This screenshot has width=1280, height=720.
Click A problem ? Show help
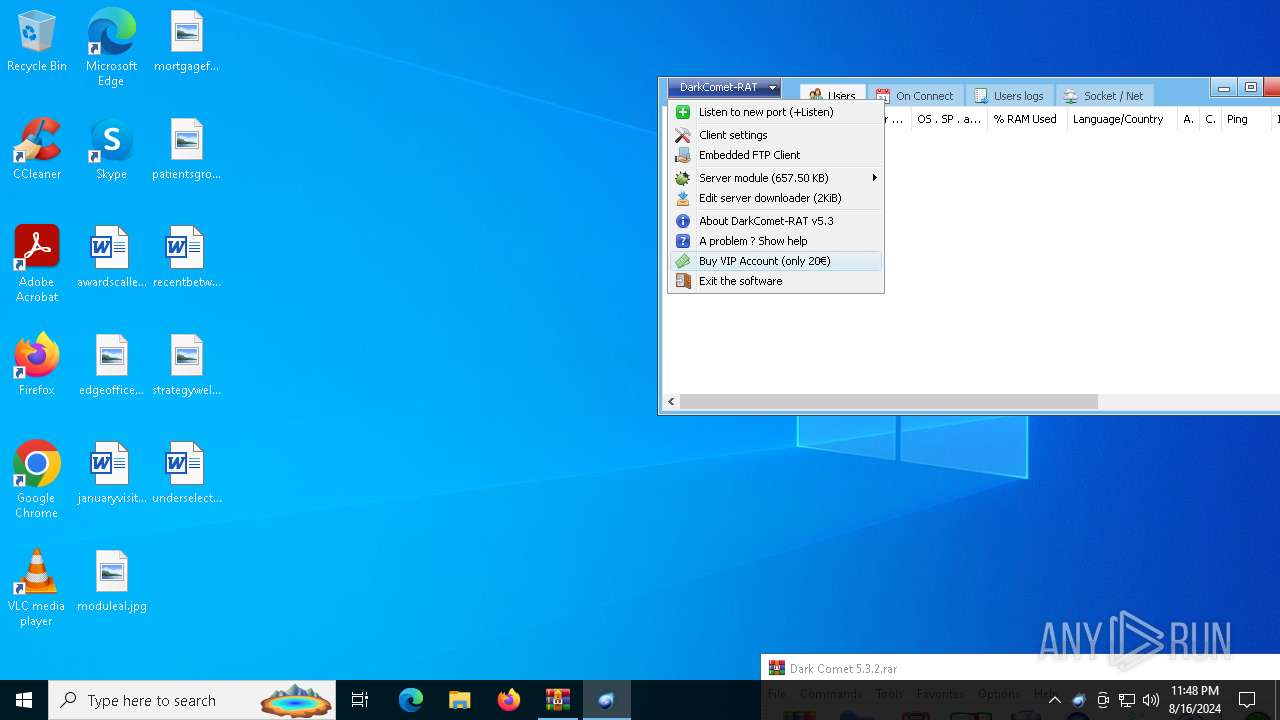pos(776,241)
